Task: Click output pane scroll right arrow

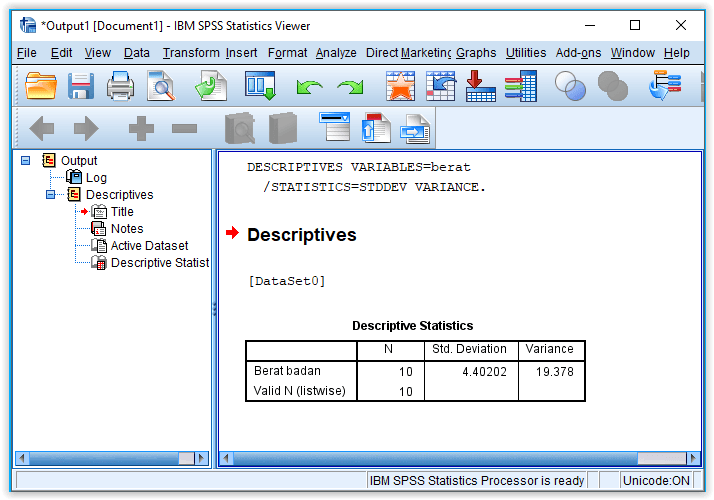Action: pos(693,458)
